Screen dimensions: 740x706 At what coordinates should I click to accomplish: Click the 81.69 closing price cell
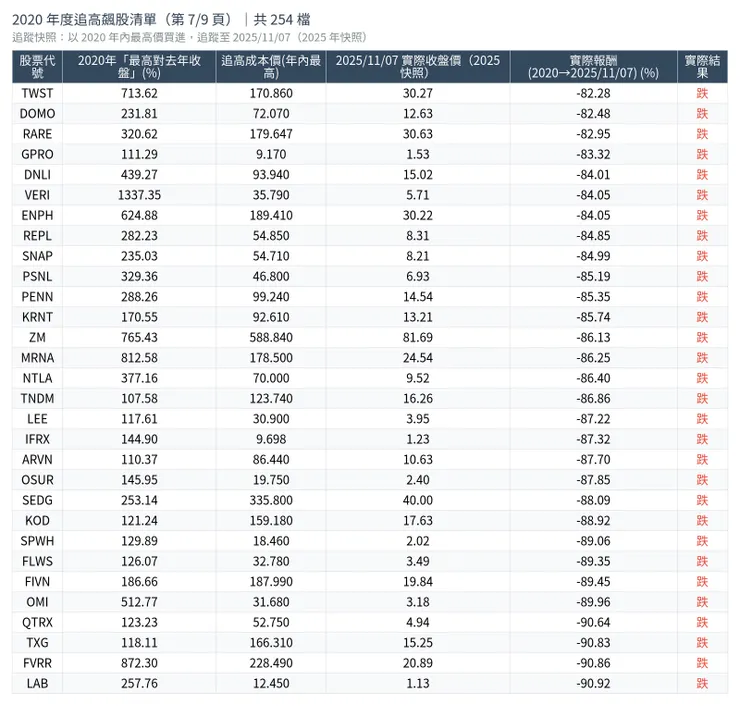(x=418, y=337)
